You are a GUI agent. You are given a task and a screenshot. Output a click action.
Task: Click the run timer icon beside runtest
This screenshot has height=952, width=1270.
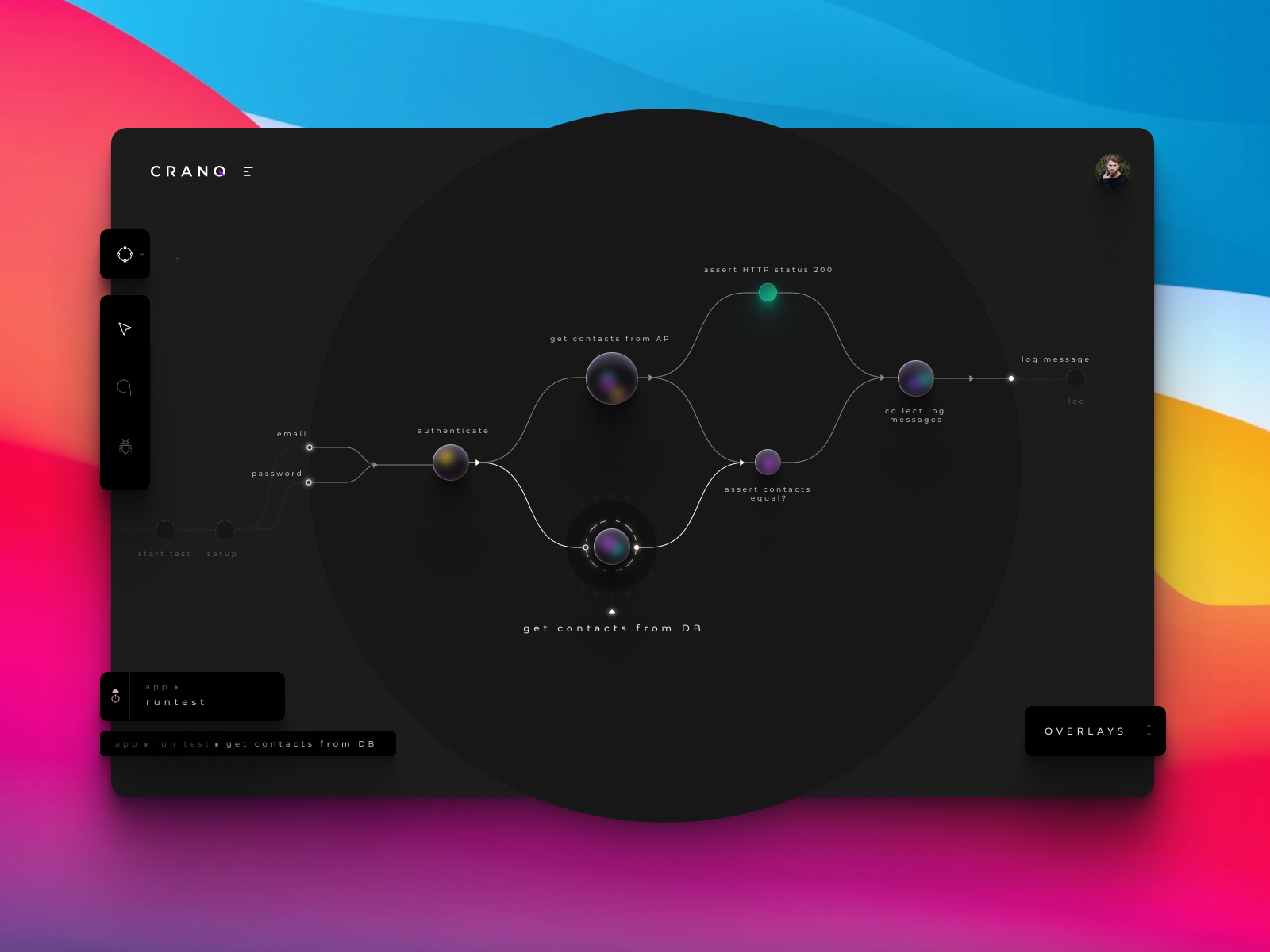point(116,698)
